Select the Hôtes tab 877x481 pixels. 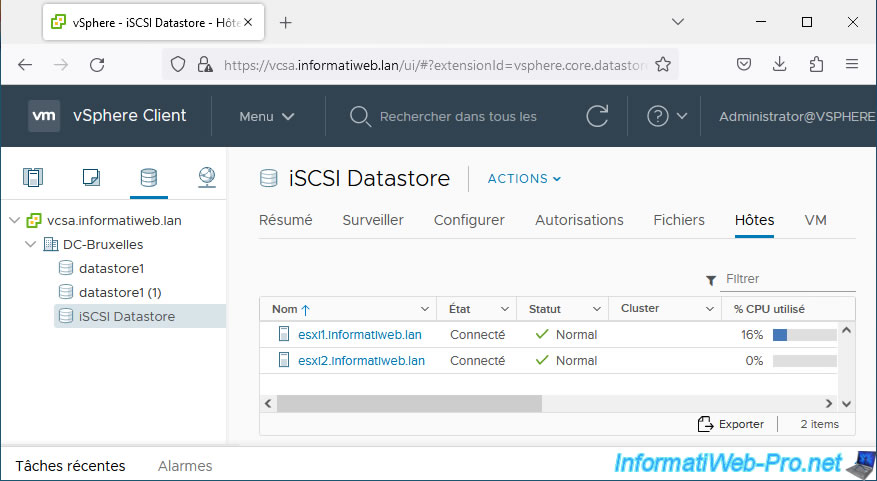pos(755,220)
